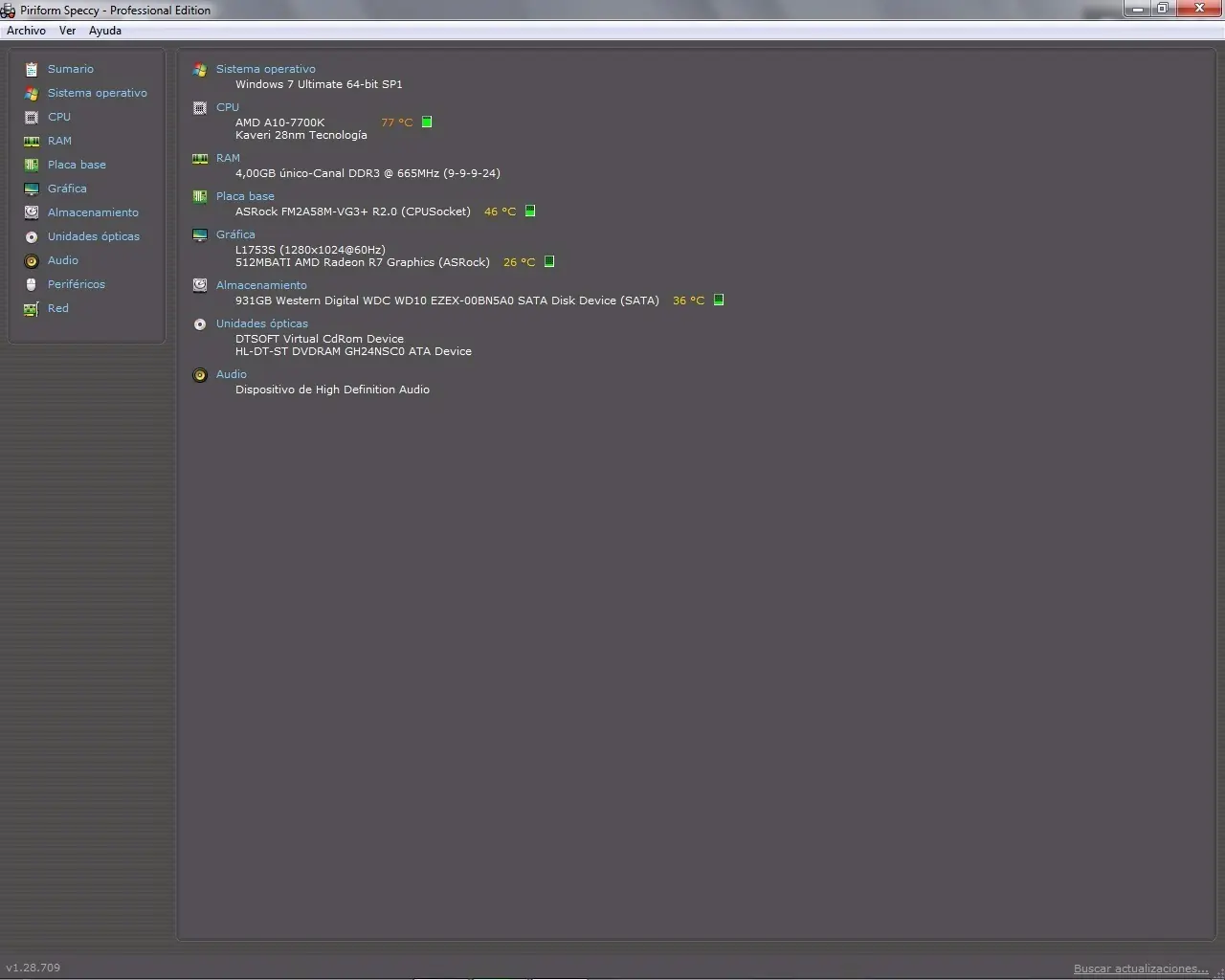Open Red section in sidebar
The image size is (1225, 980).
click(58, 308)
